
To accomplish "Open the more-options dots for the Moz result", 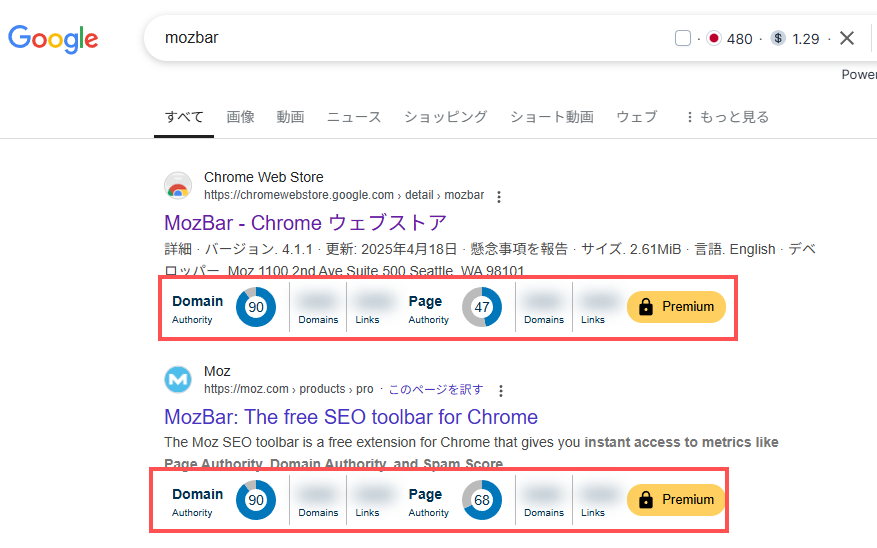I will (x=501, y=390).
